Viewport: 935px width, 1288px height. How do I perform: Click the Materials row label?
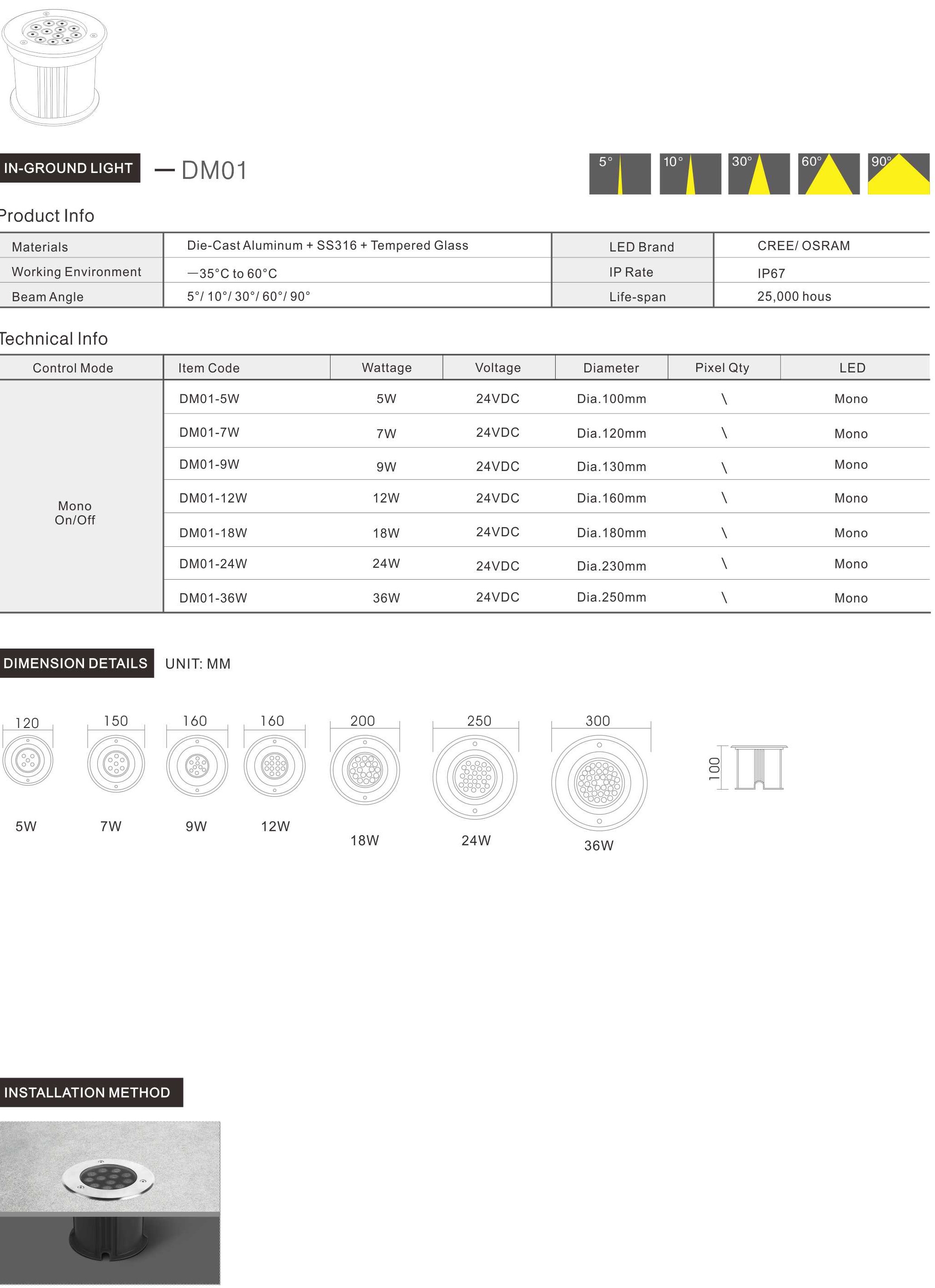(40, 247)
